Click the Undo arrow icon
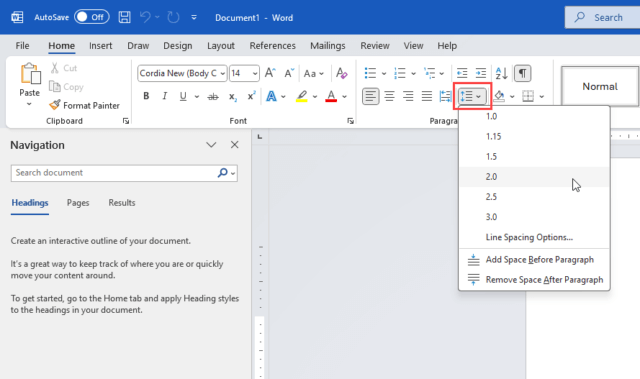640x379 pixels. tap(145, 17)
